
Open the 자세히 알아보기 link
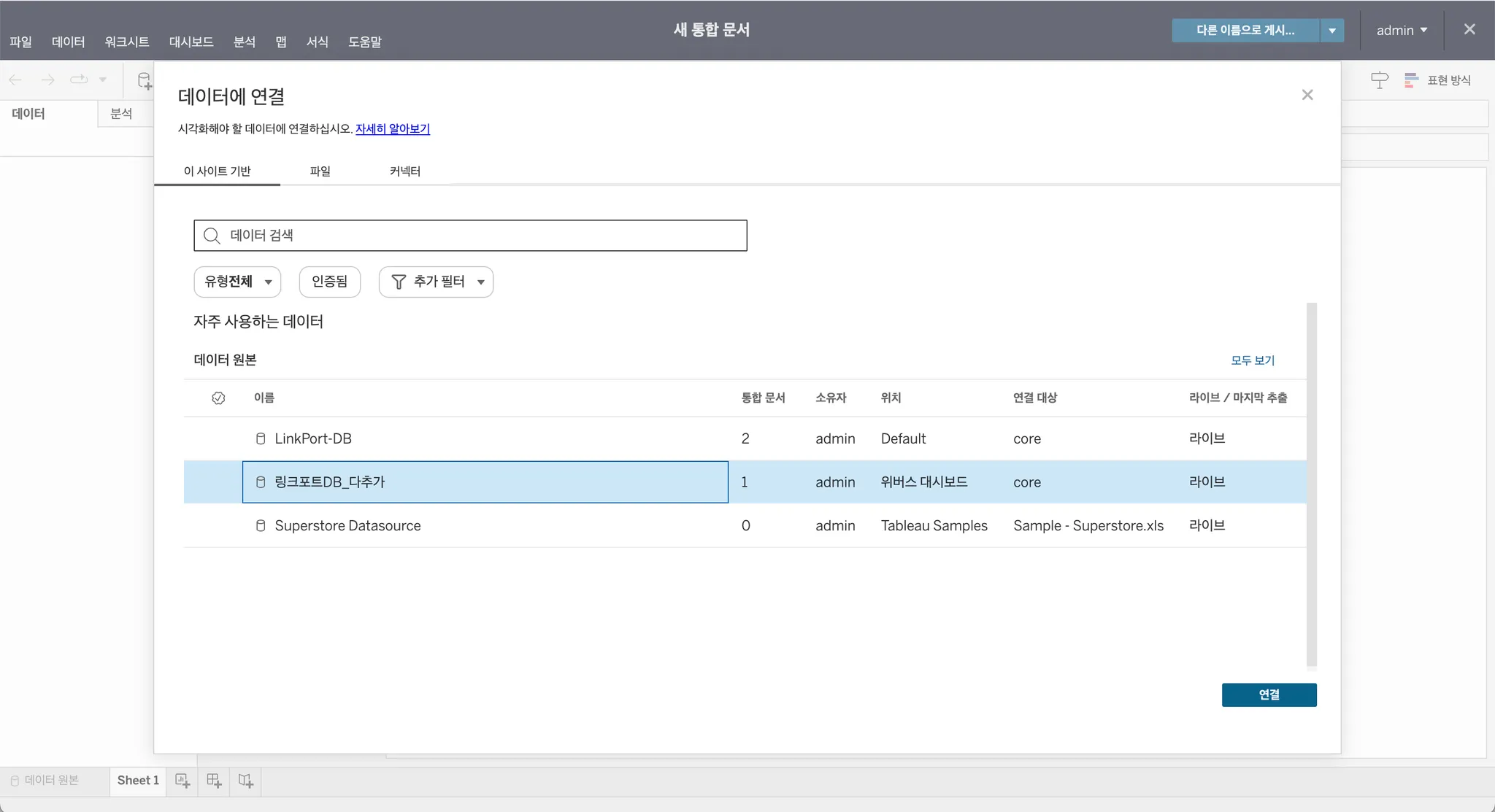click(x=392, y=129)
